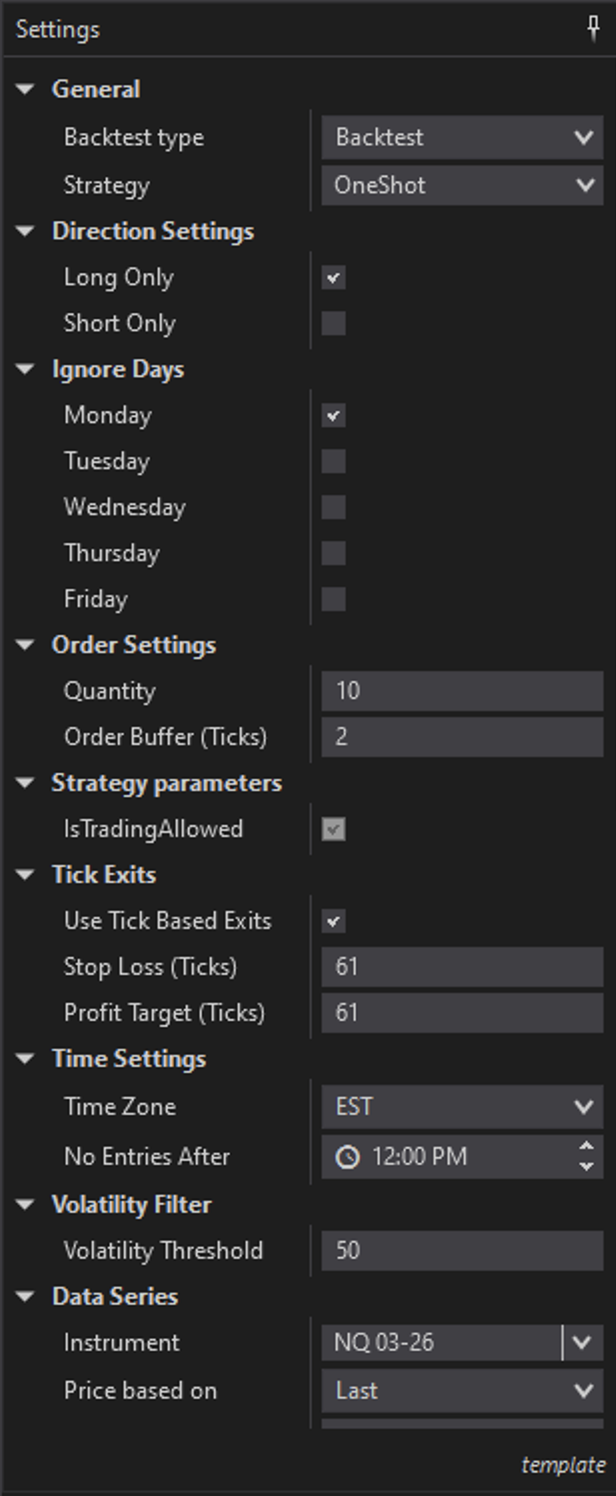Click the template link at bottom

point(563,1465)
